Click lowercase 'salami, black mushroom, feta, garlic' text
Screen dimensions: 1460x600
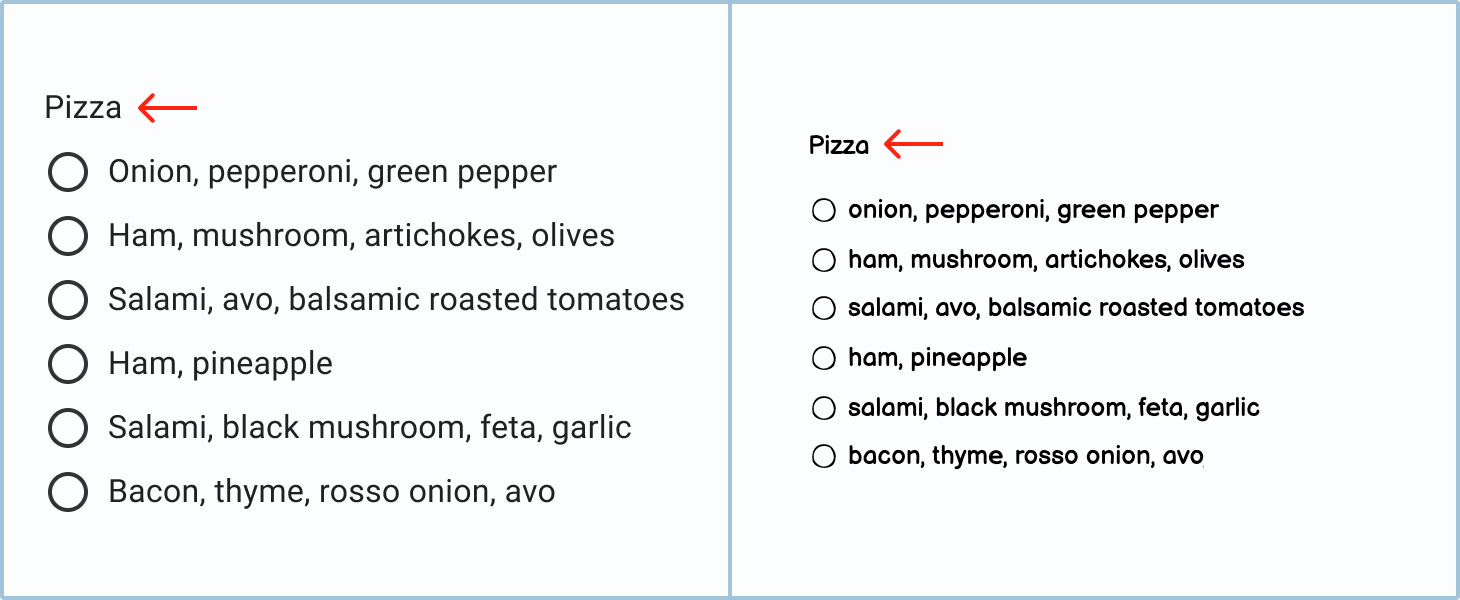coord(1053,408)
